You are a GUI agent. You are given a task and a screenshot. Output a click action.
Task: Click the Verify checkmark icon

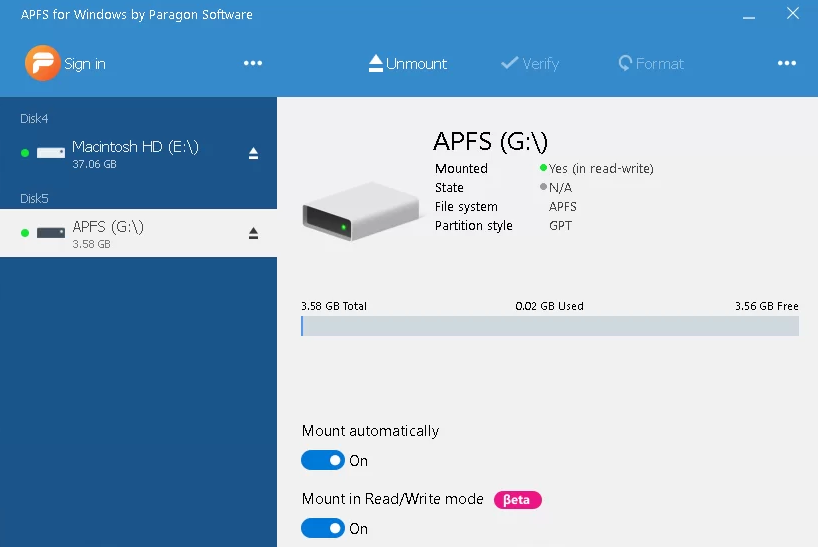coord(509,63)
